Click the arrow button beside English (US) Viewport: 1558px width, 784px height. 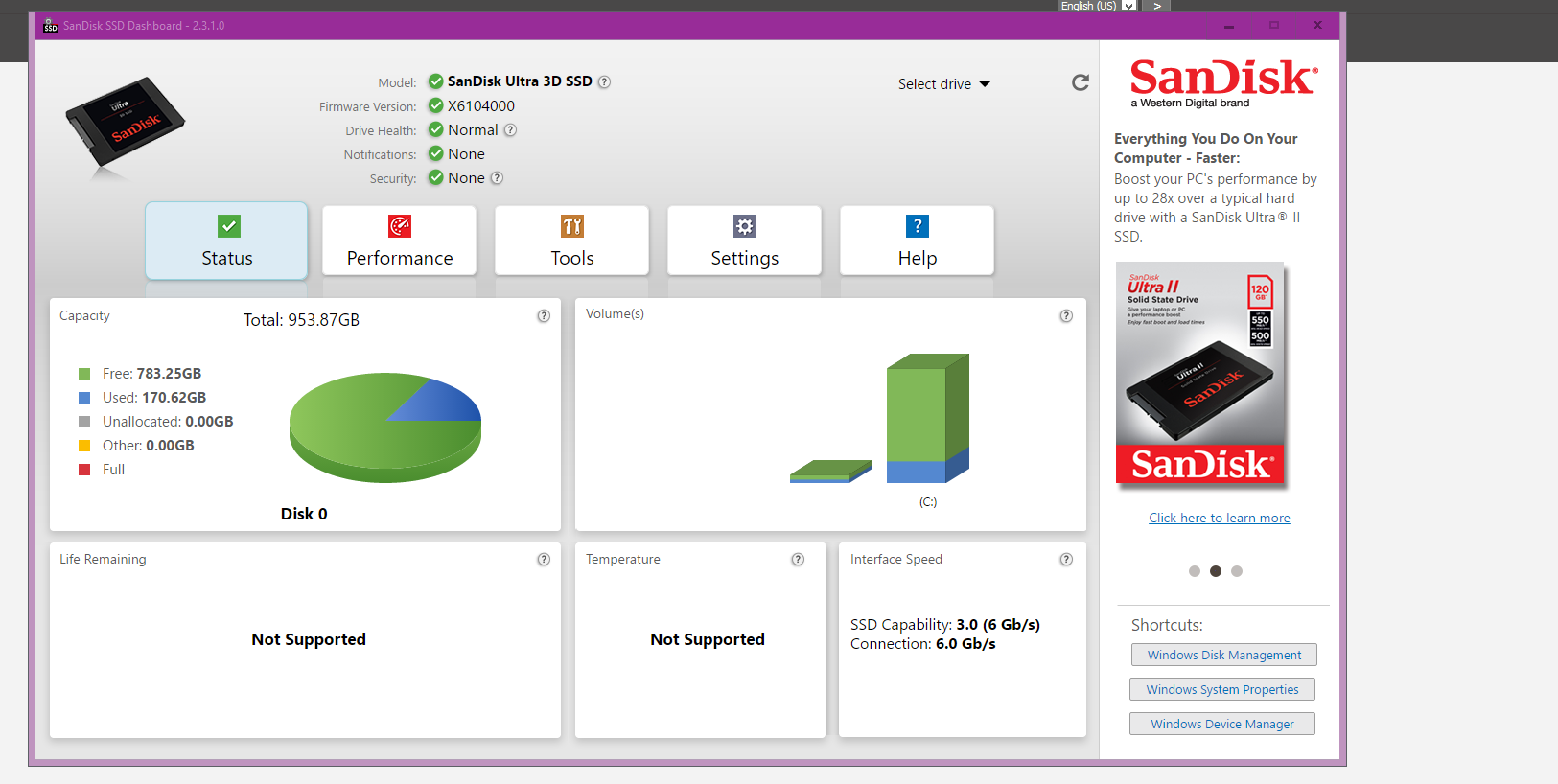point(1157,6)
